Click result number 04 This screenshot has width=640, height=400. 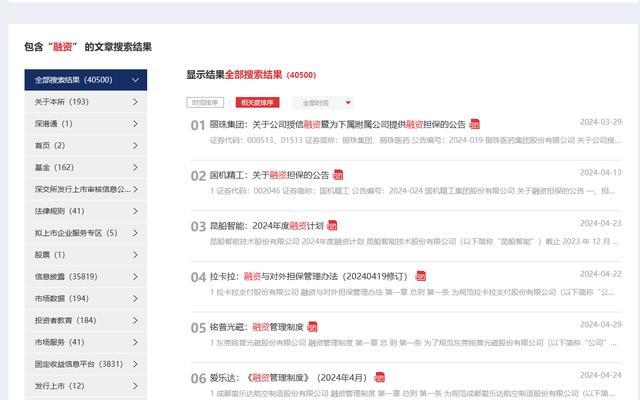(198, 277)
